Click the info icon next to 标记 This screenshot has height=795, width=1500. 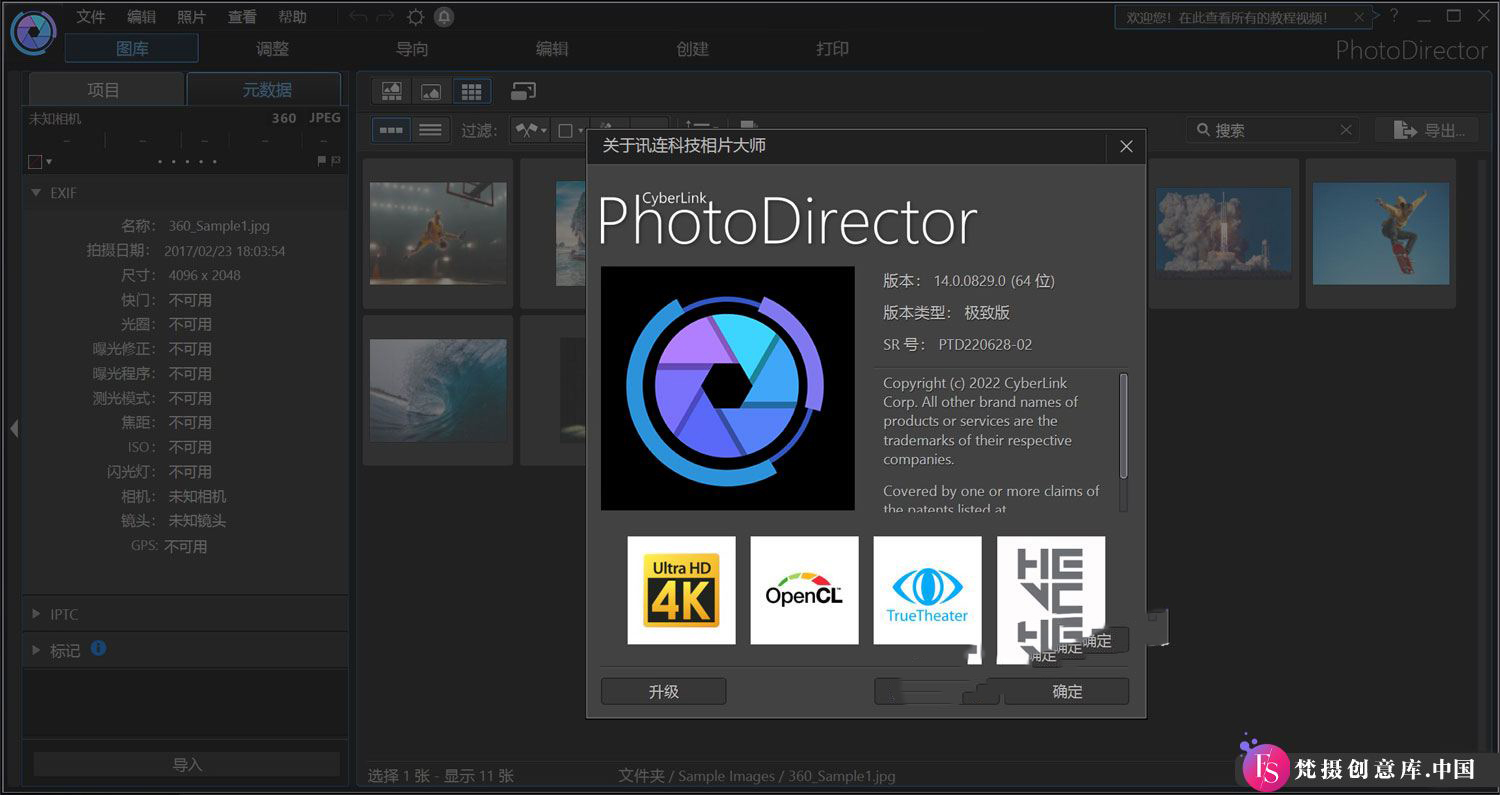98,648
